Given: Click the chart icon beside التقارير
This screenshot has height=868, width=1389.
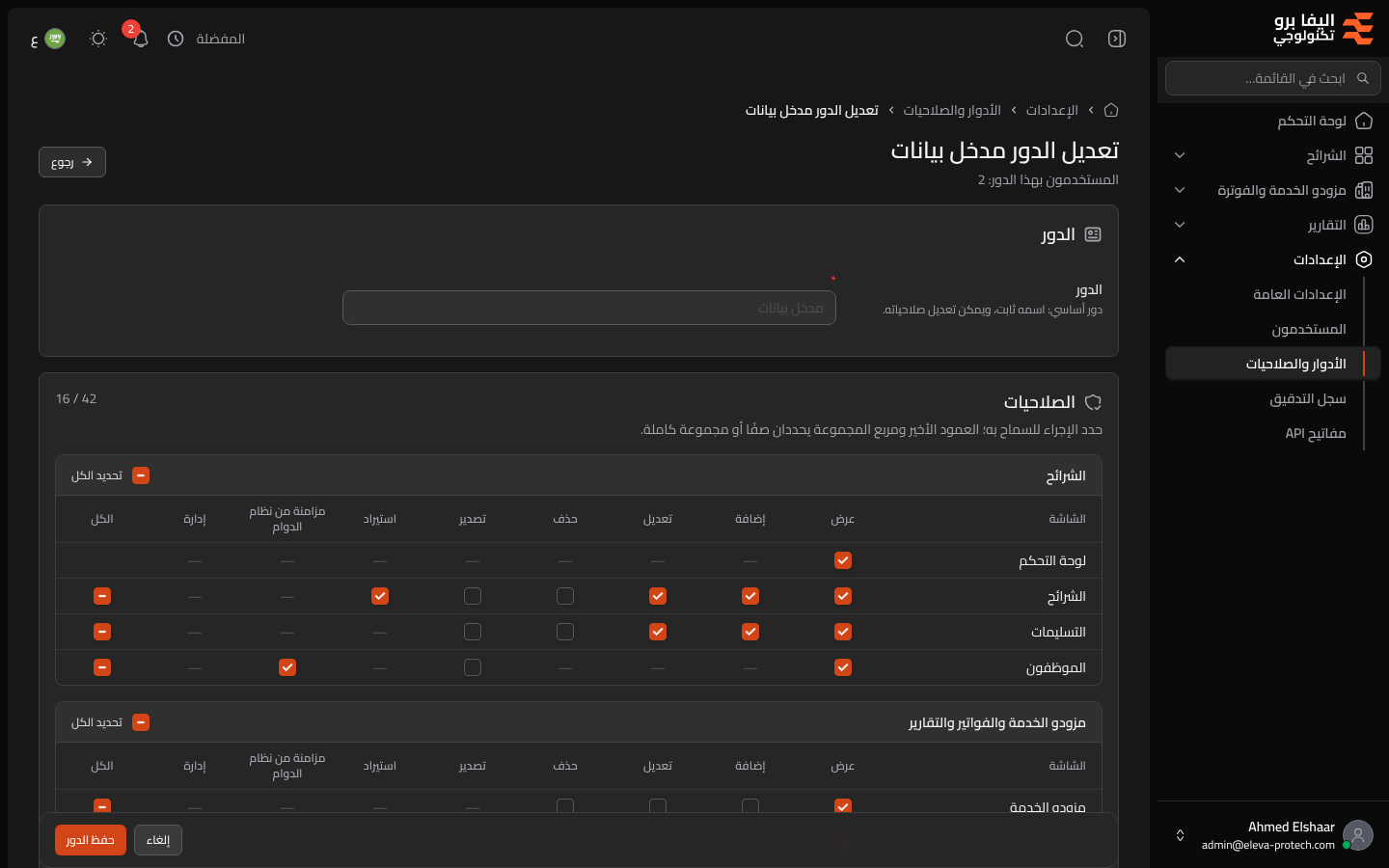Looking at the screenshot, I should point(1364,225).
